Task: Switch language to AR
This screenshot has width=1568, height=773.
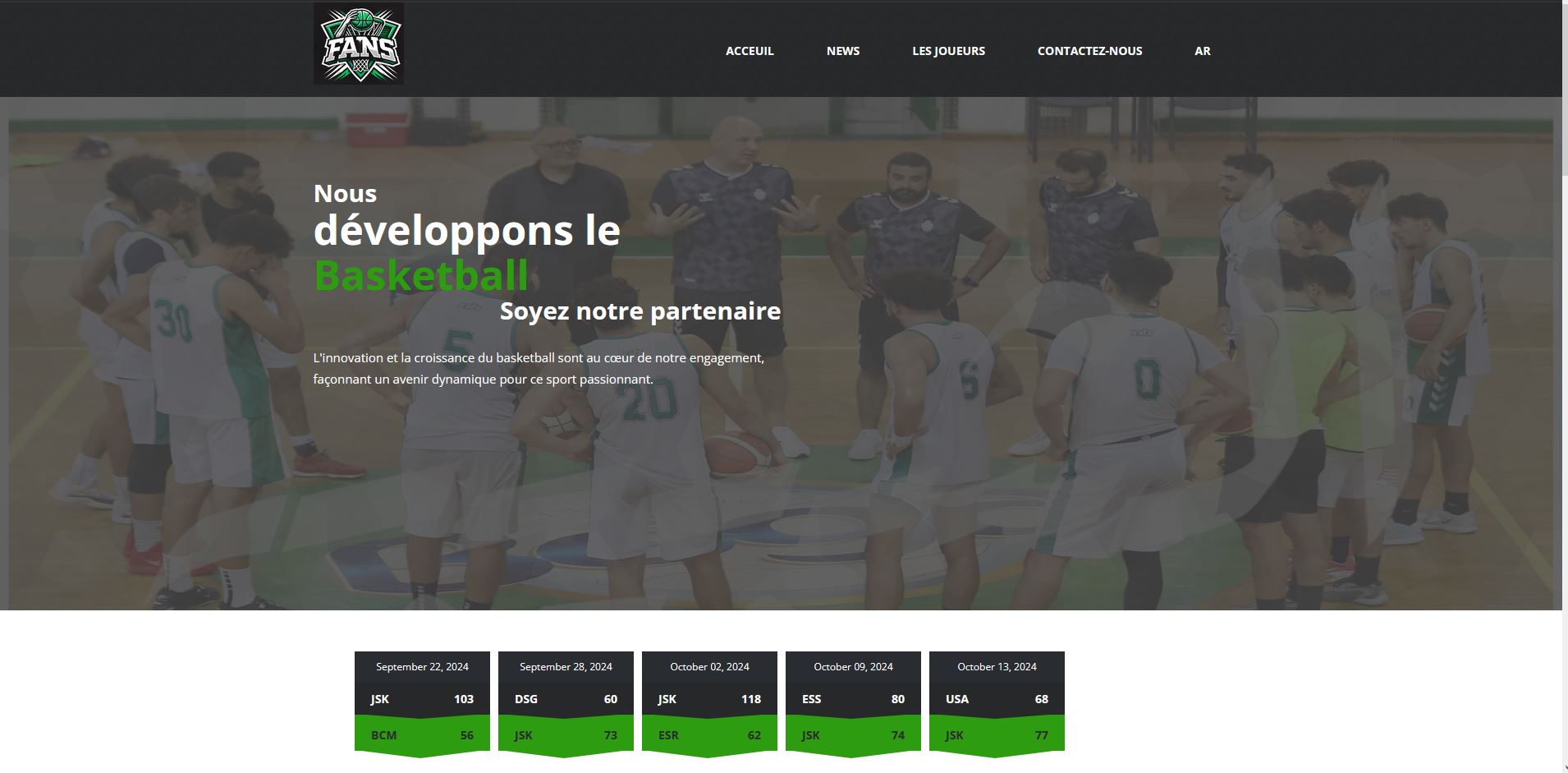Action: [1202, 51]
